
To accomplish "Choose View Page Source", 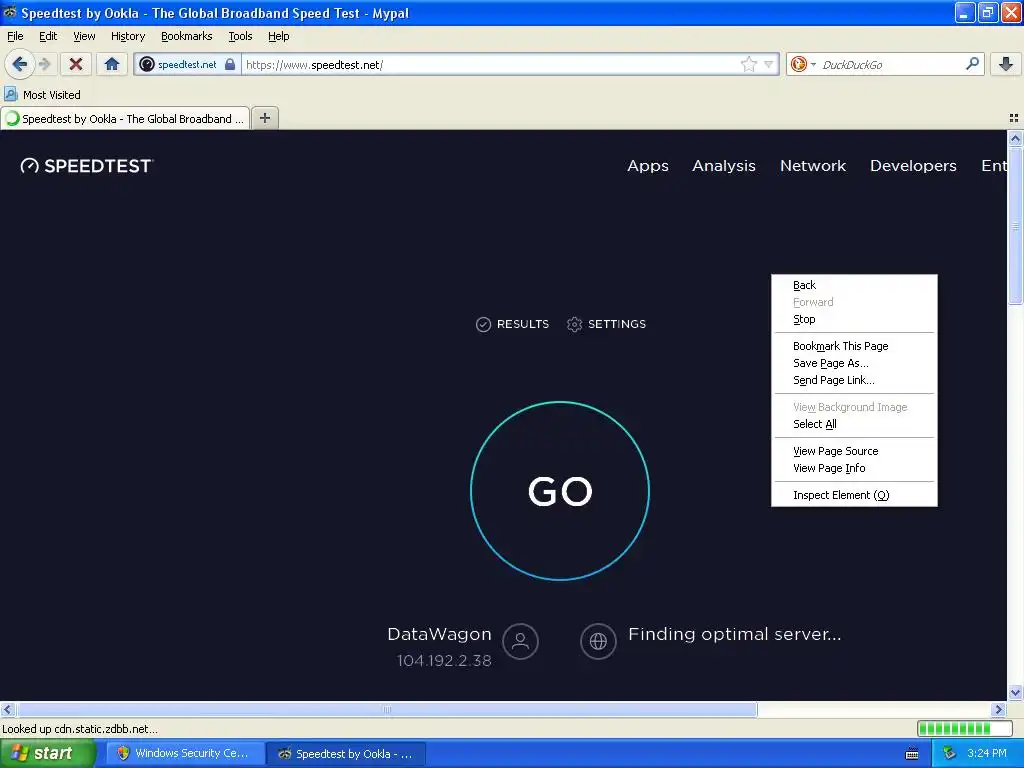I will coord(854,451).
